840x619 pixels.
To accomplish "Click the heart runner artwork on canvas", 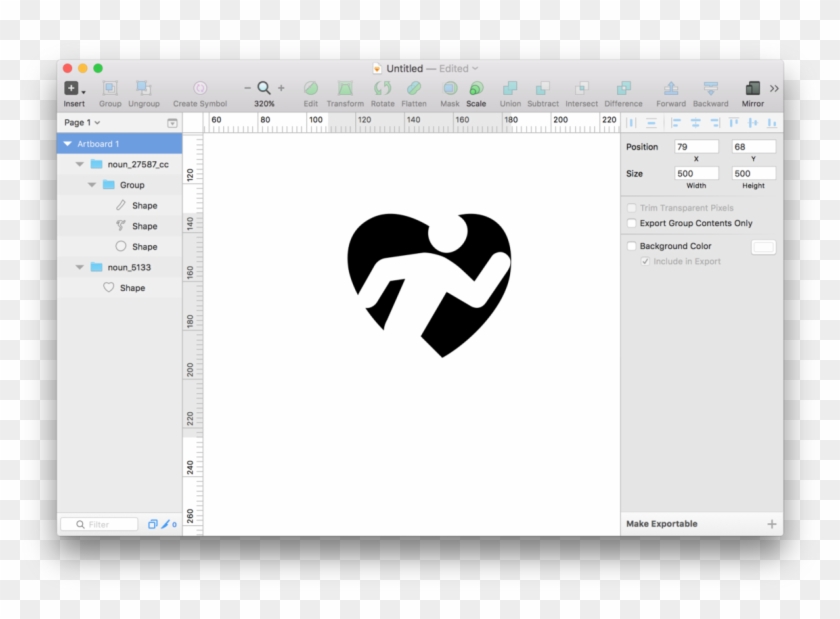I will pos(429,285).
